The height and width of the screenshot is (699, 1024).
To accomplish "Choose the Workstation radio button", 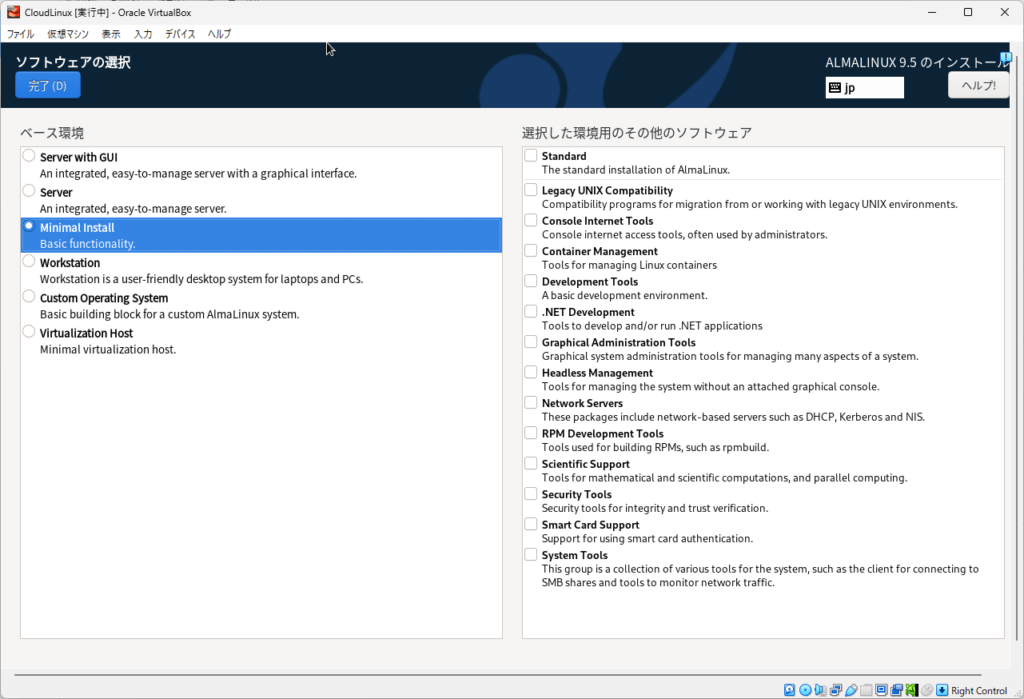I will [29, 263].
